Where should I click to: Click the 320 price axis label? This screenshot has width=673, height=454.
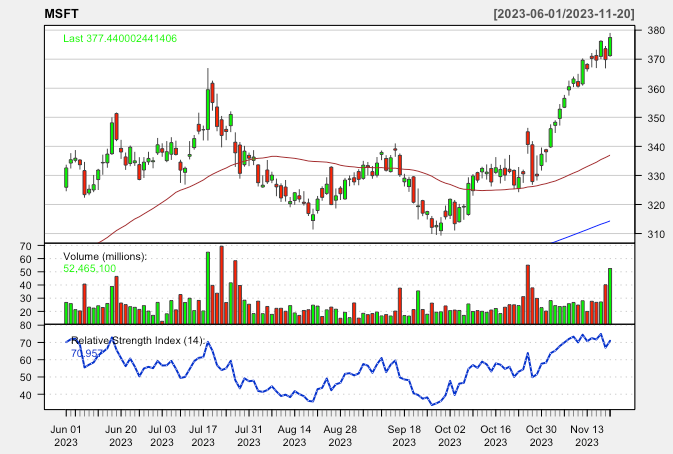pyautogui.click(x=656, y=205)
